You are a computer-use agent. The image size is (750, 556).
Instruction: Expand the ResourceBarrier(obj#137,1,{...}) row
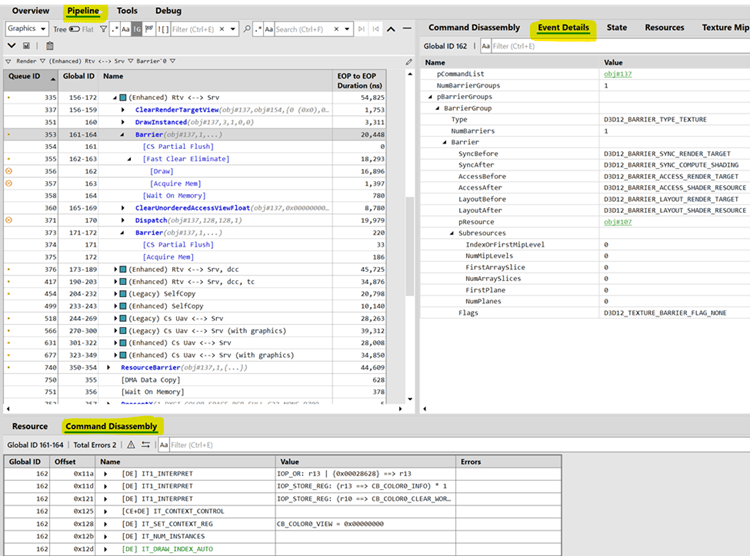[109, 367]
